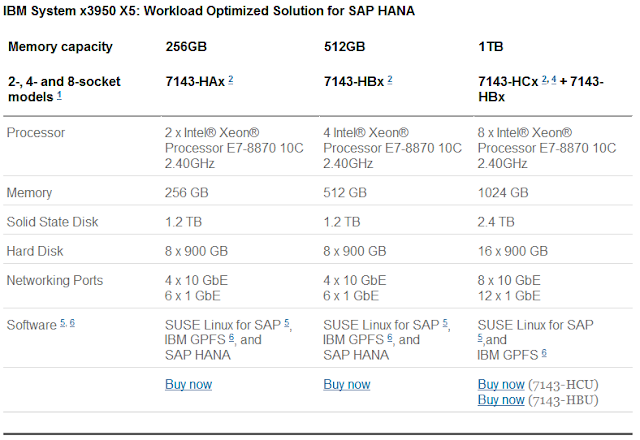Viewport: 640px width, 440px height.
Task: Click the 7143-HBx model name in 512GB column
Action: (354, 82)
